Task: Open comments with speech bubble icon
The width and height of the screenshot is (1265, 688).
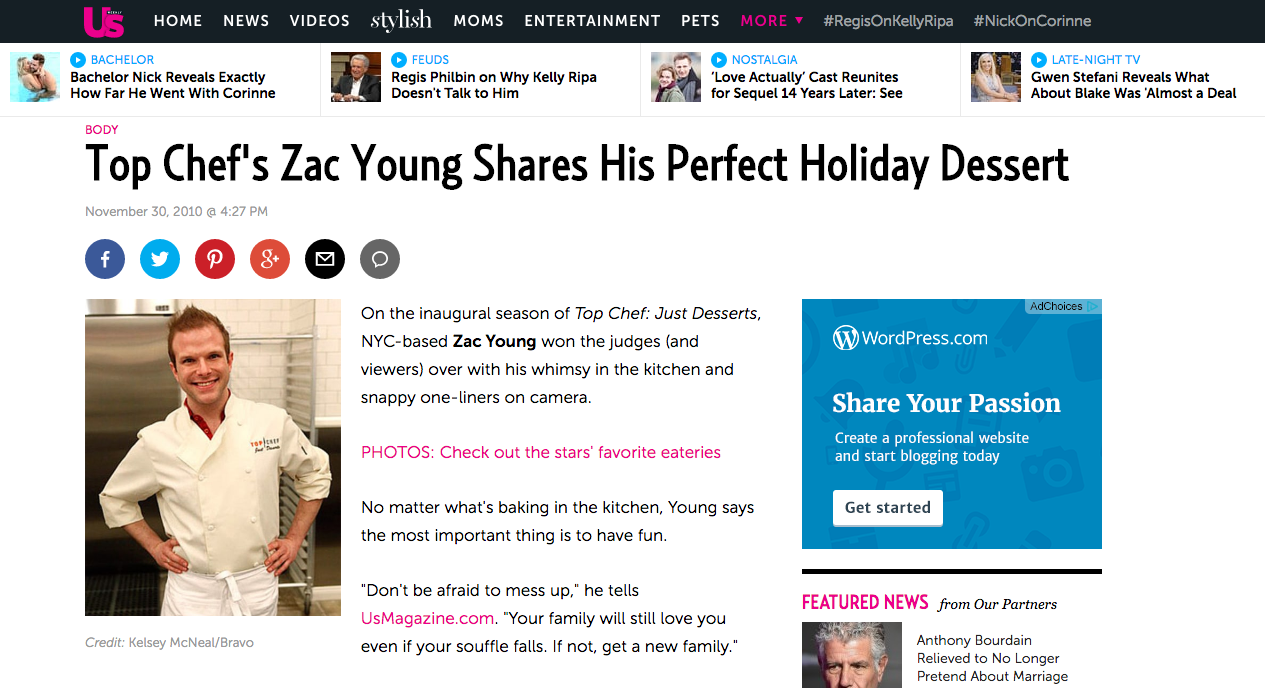Action: [380, 259]
